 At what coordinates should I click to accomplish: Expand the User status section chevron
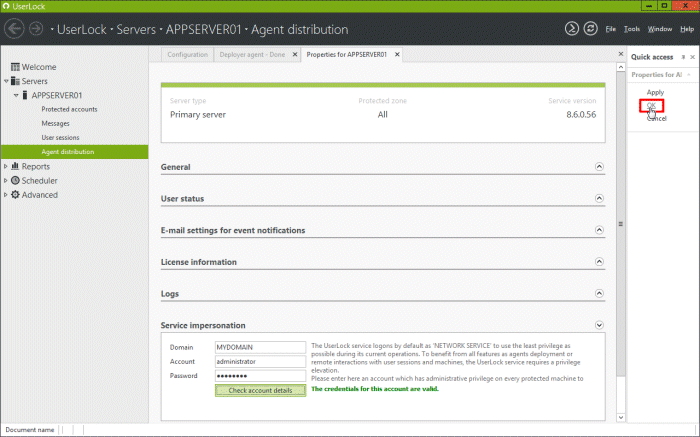point(599,198)
